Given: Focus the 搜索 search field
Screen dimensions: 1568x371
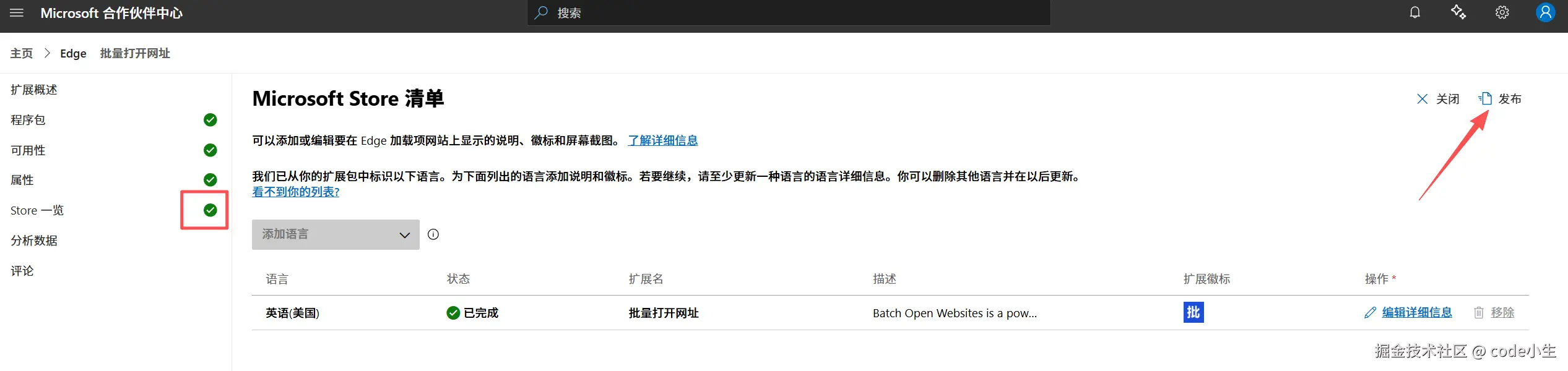Looking at the screenshot, I should click(x=789, y=13).
